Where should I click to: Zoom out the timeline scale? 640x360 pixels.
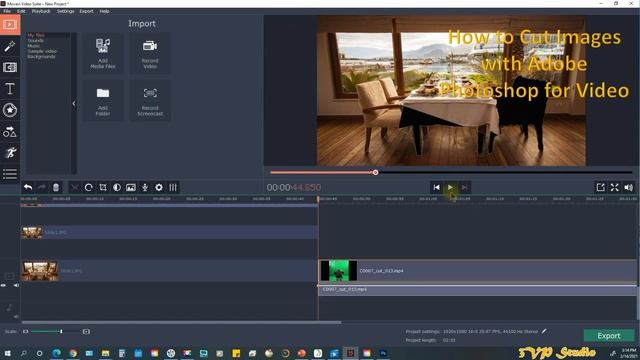coord(26,331)
